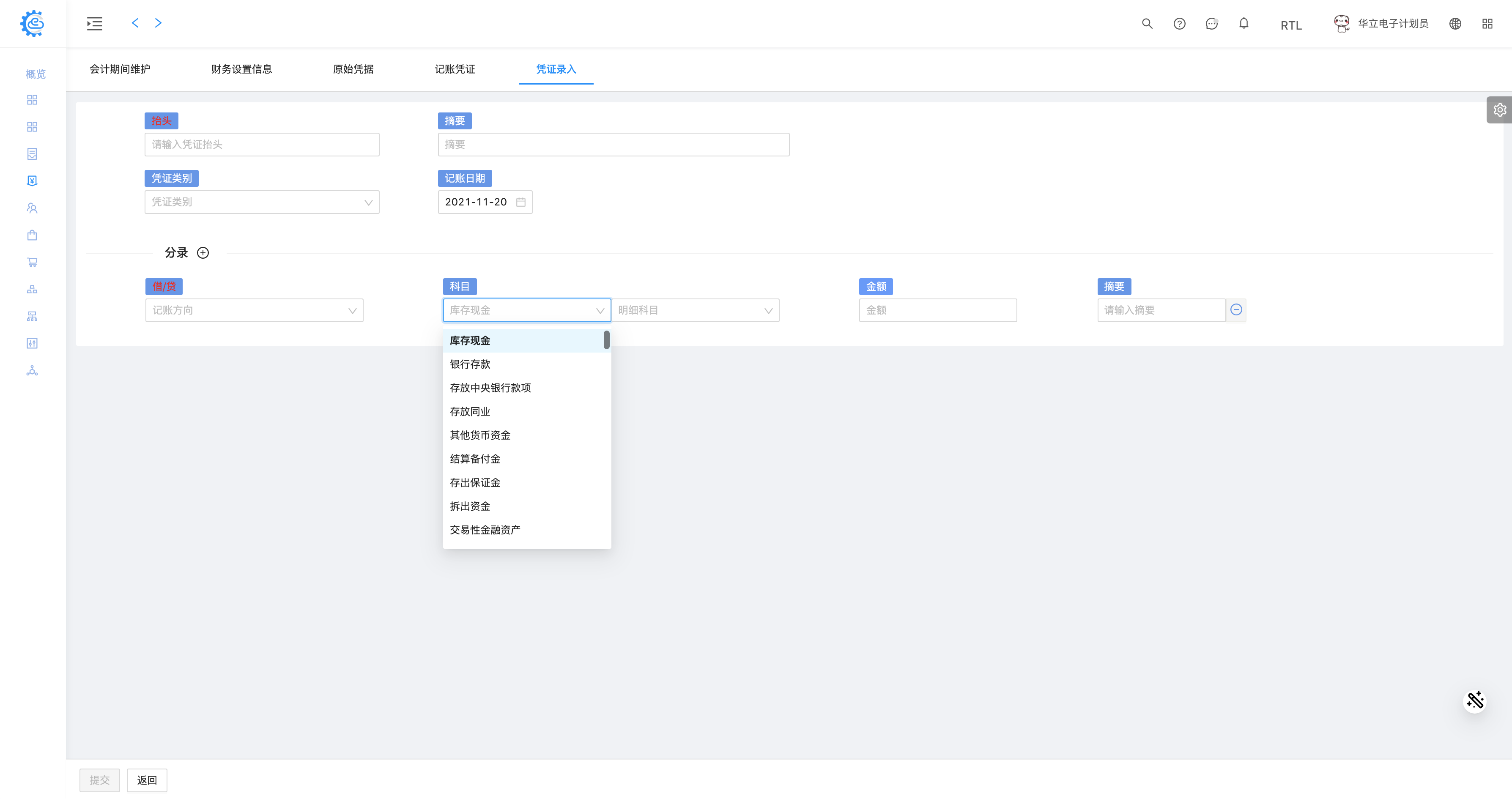Click the settings gear on the right edge
1512x799 pixels.
click(1500, 110)
